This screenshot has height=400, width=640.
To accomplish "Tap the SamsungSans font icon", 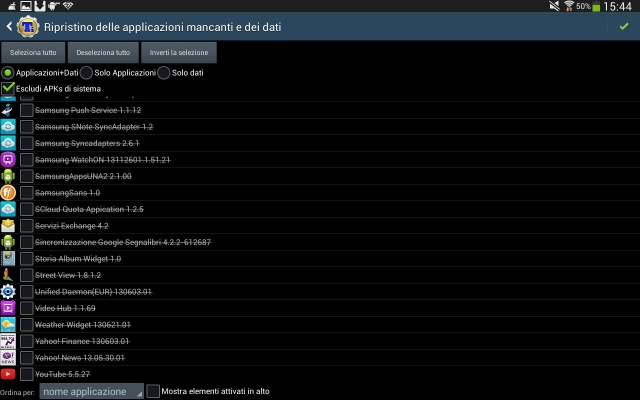I will pos(8,193).
